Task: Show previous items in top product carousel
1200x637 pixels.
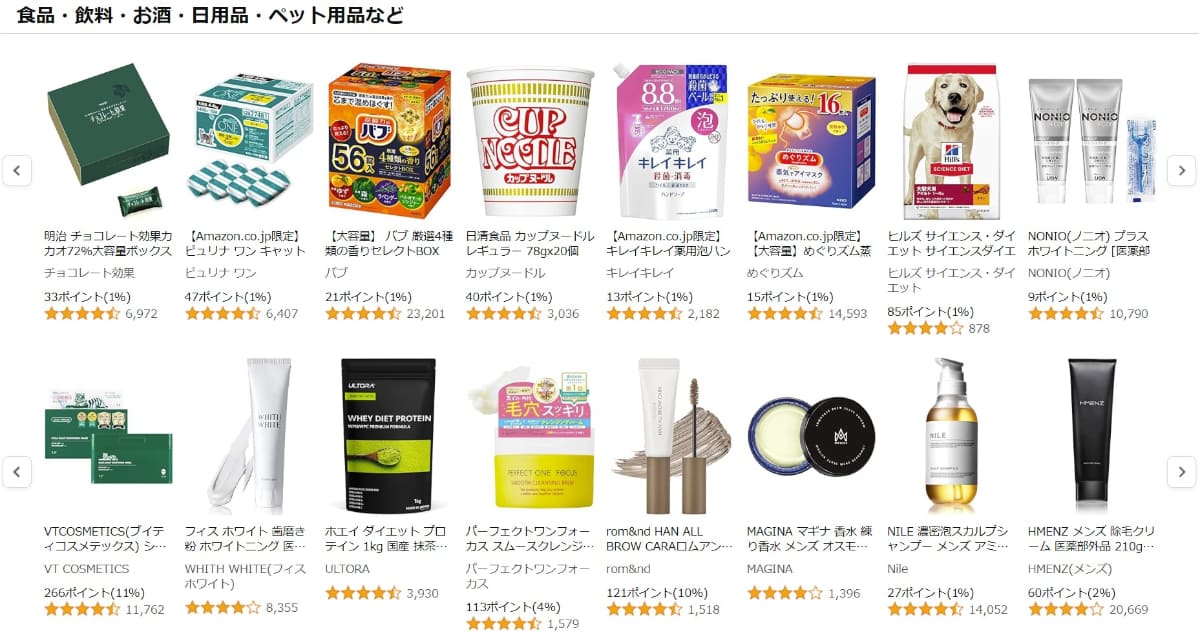Action: [x=17, y=170]
